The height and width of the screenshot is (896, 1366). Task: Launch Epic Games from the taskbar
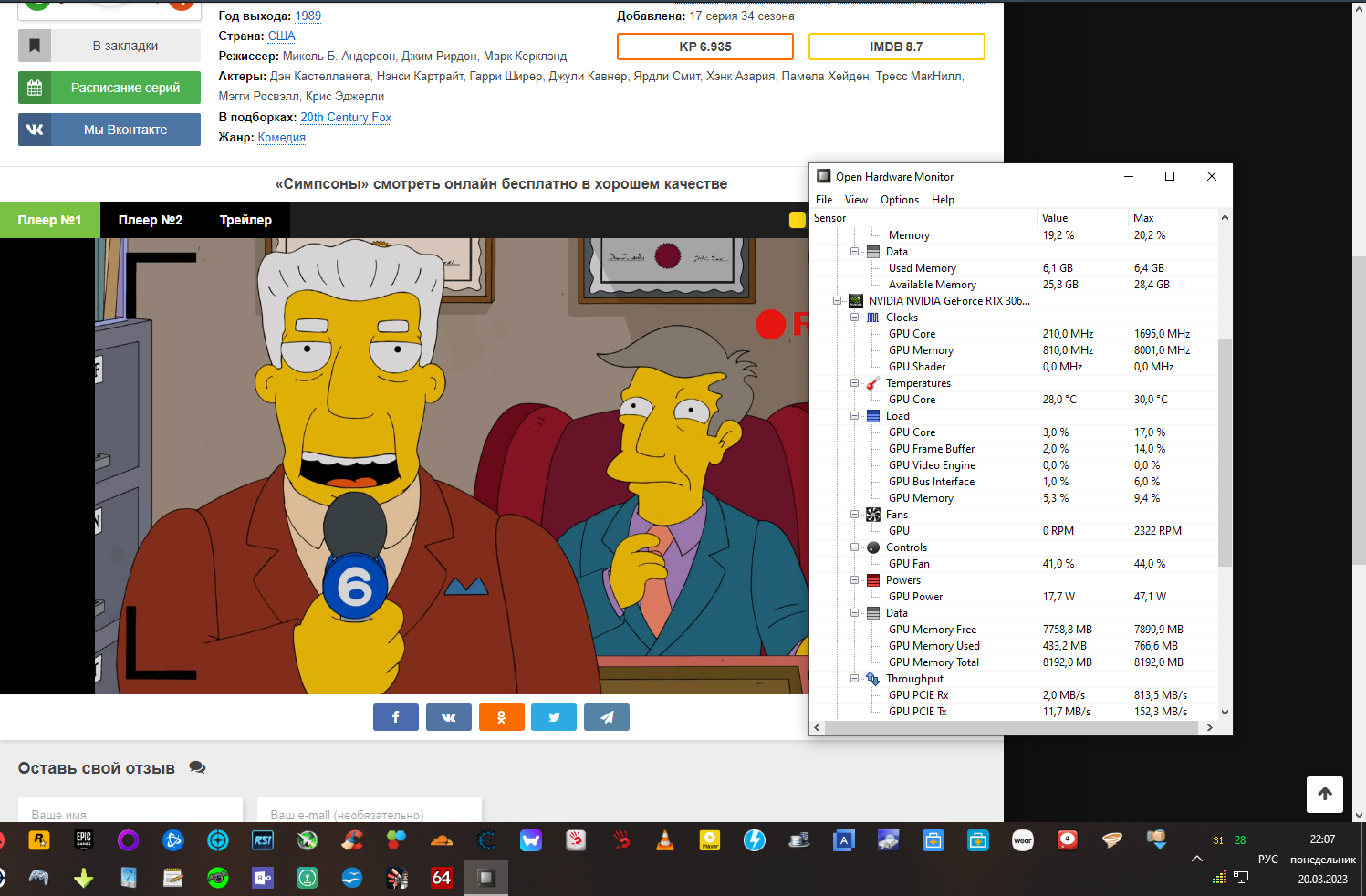coord(84,840)
